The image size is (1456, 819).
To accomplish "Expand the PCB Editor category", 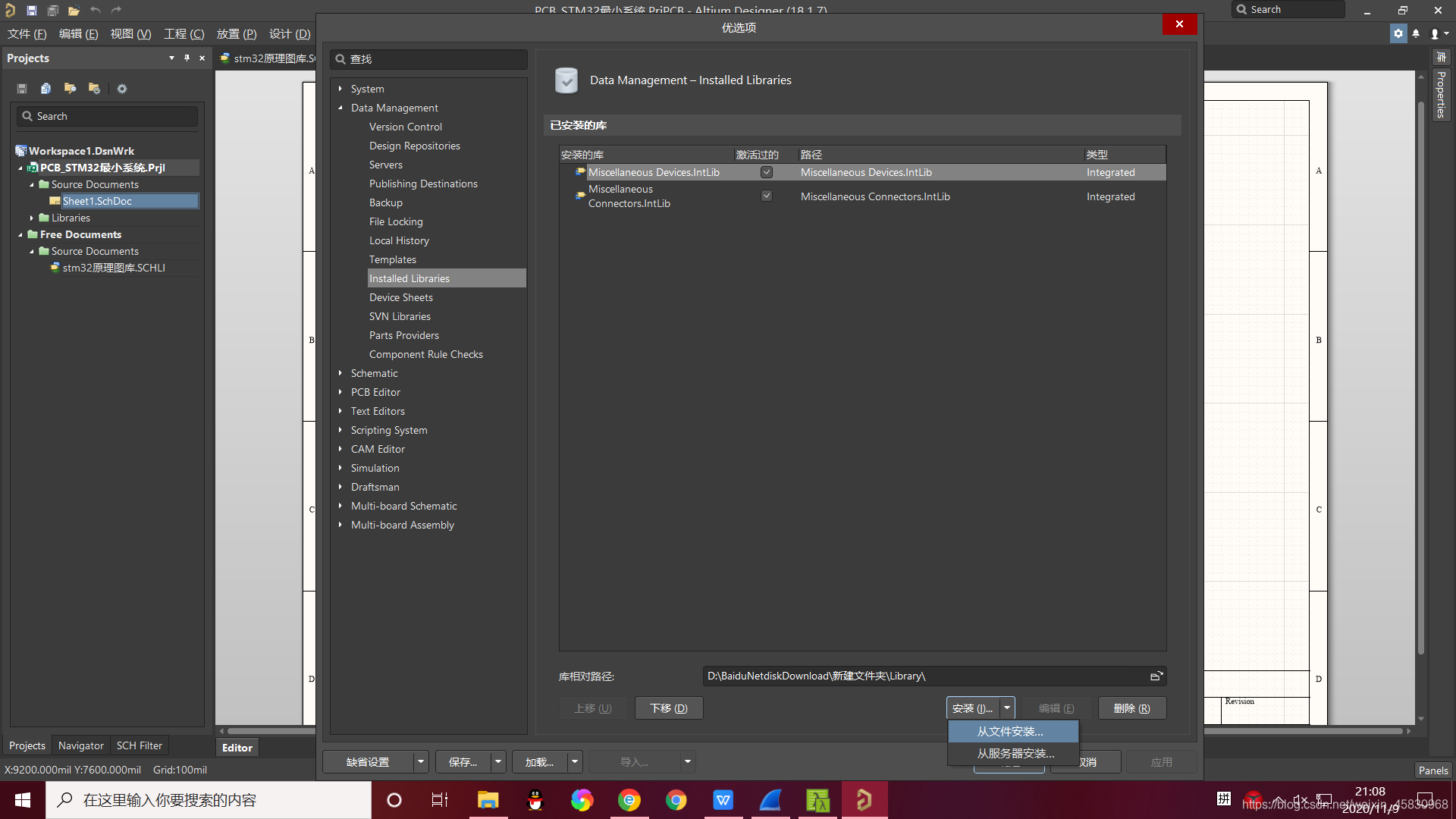I will [340, 392].
